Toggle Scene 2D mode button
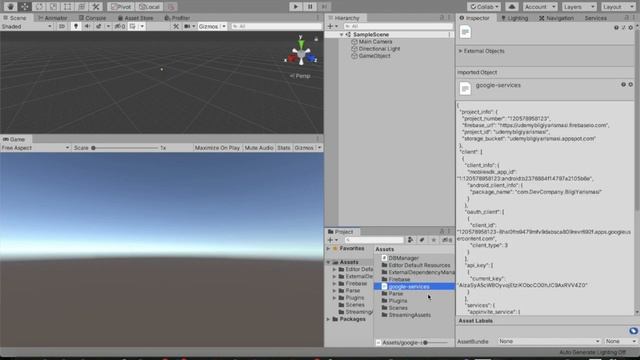 click(62, 26)
